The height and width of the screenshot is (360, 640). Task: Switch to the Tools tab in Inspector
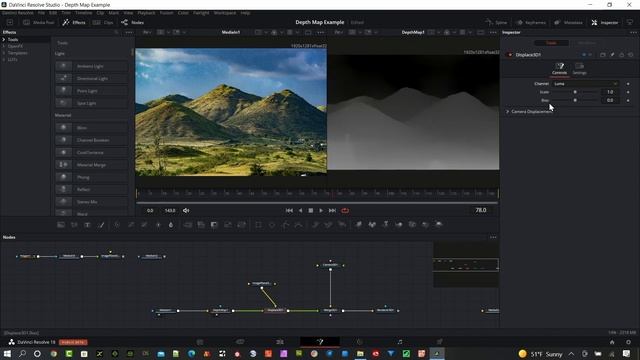coord(551,43)
